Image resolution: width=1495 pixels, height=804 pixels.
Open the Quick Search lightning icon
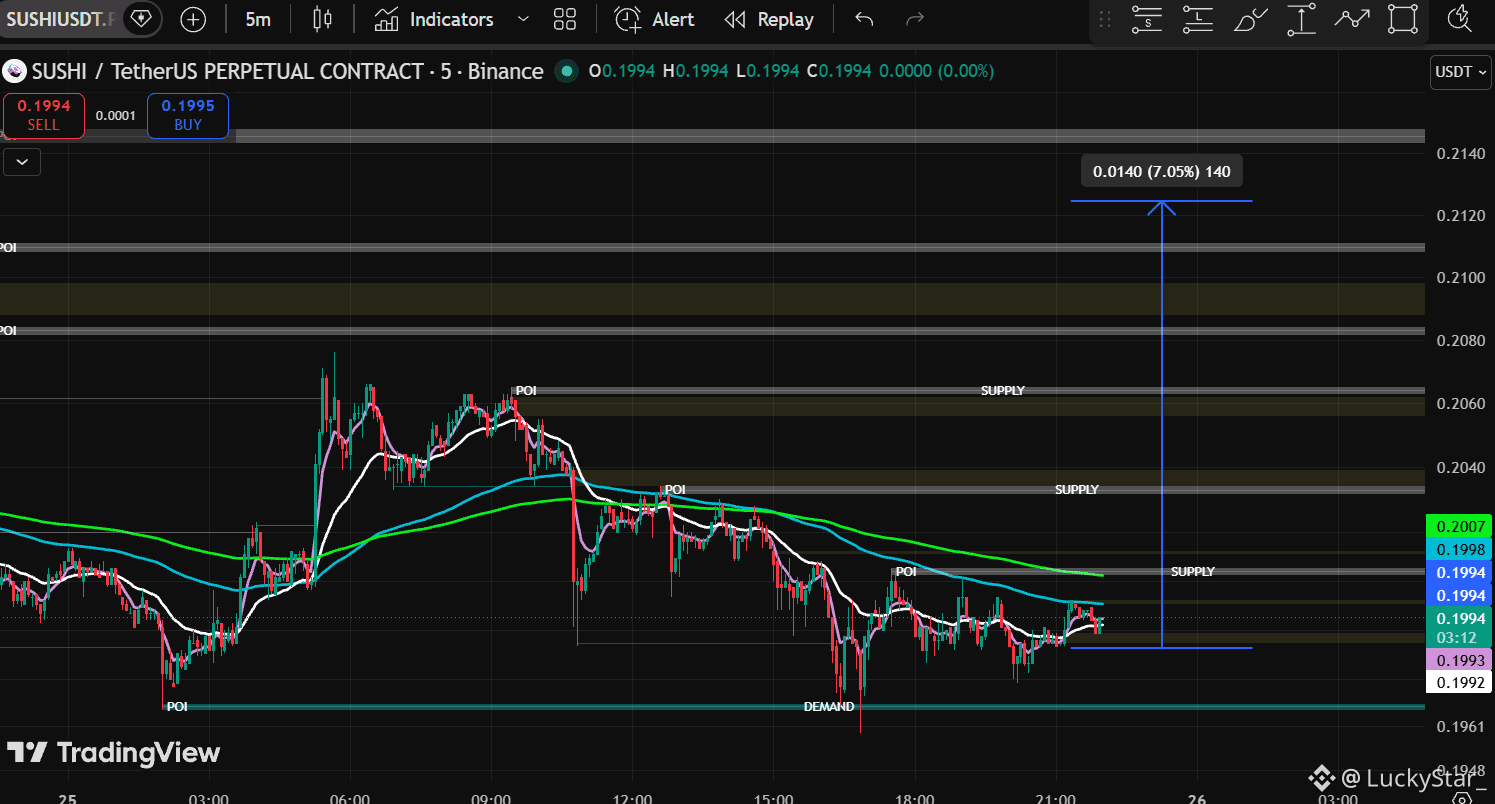[x=1459, y=18]
